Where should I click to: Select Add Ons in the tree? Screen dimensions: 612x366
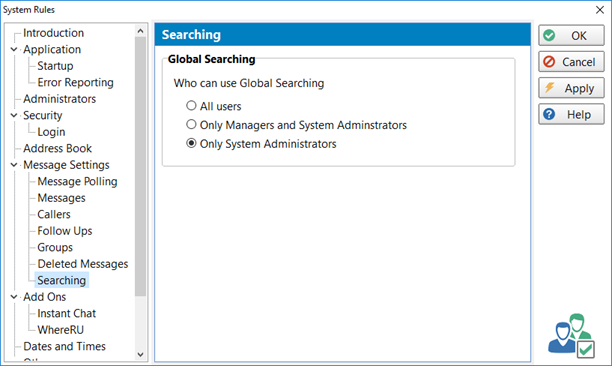(x=44, y=297)
